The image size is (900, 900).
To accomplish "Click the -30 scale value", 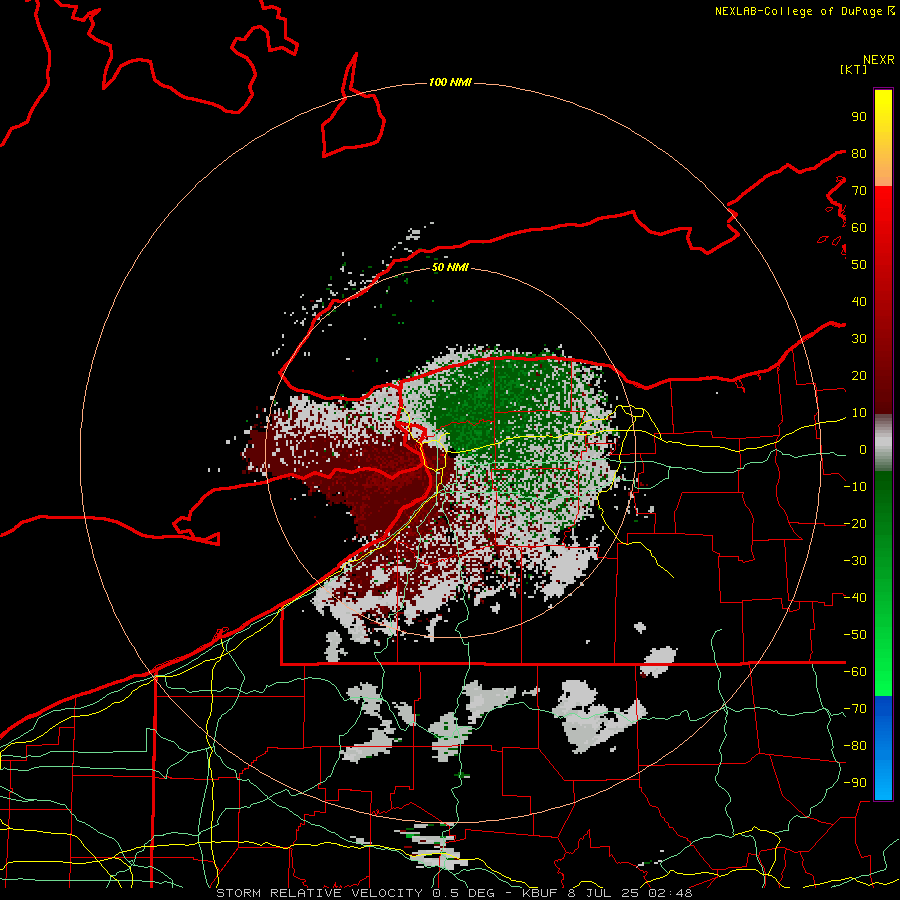I will point(855,561).
